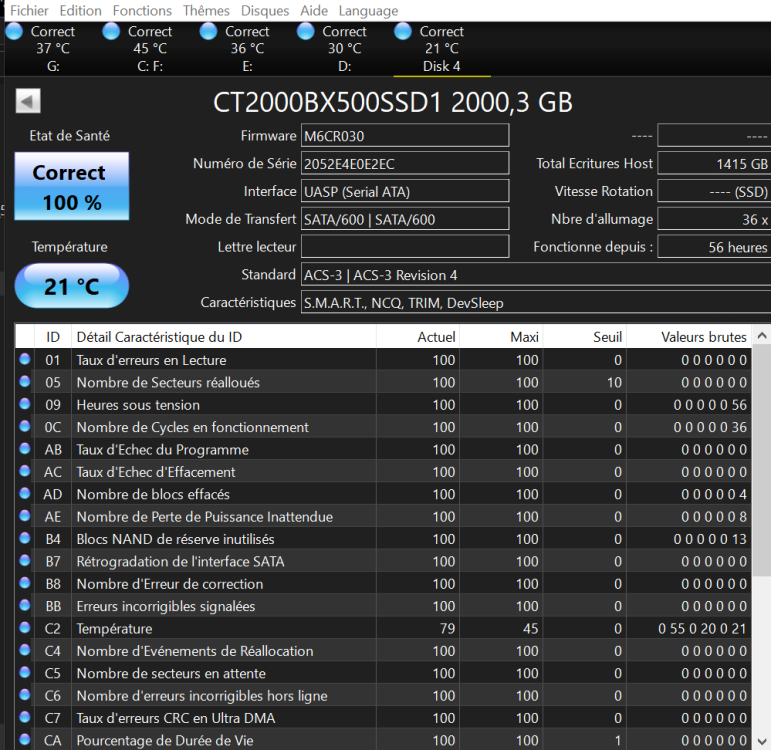Click the previous disk arrow button
This screenshot has height=750, width=771.
[x=28, y=102]
